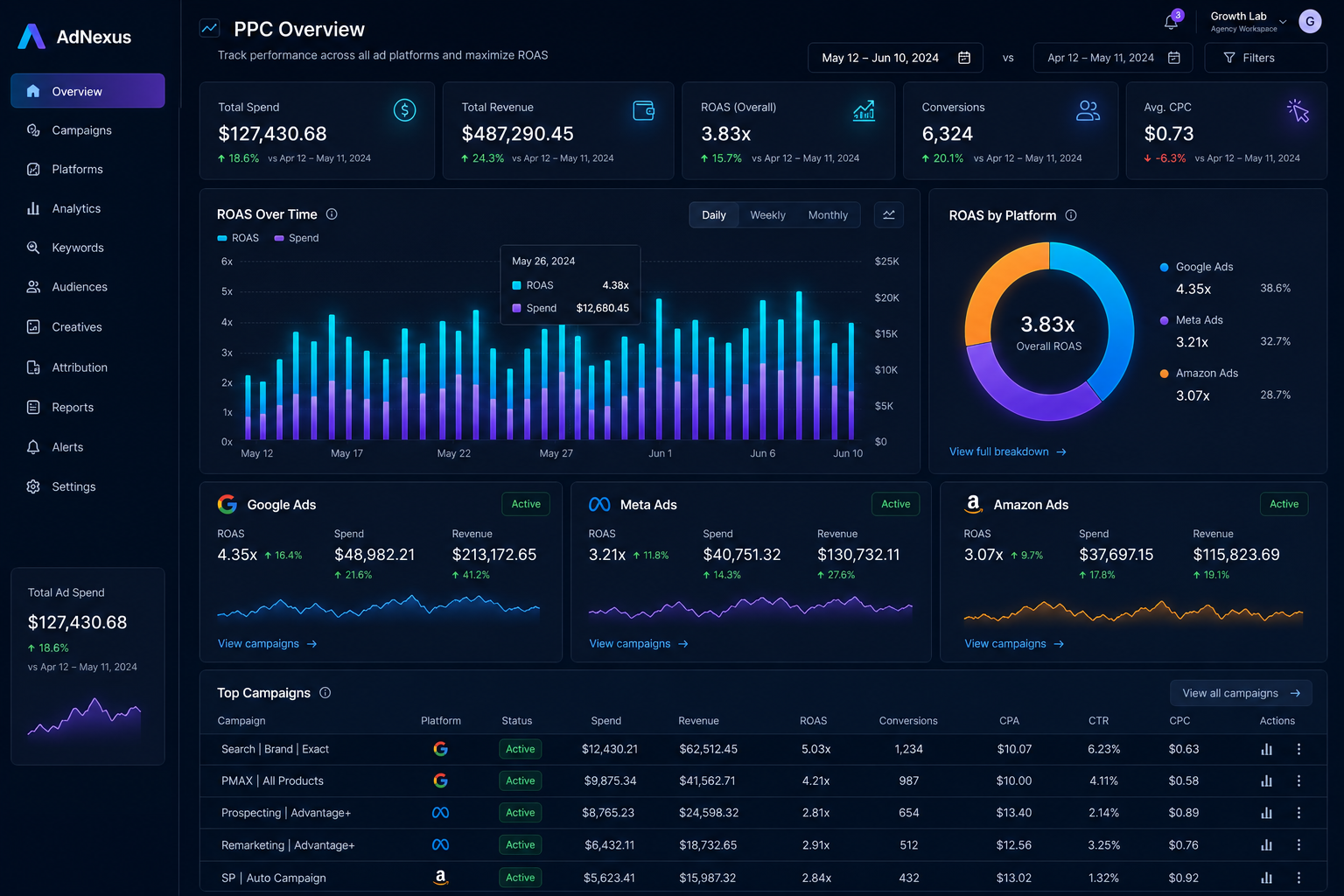The height and width of the screenshot is (896, 1344).
Task: Click View campaigns on Meta Ads card
Action: point(640,644)
